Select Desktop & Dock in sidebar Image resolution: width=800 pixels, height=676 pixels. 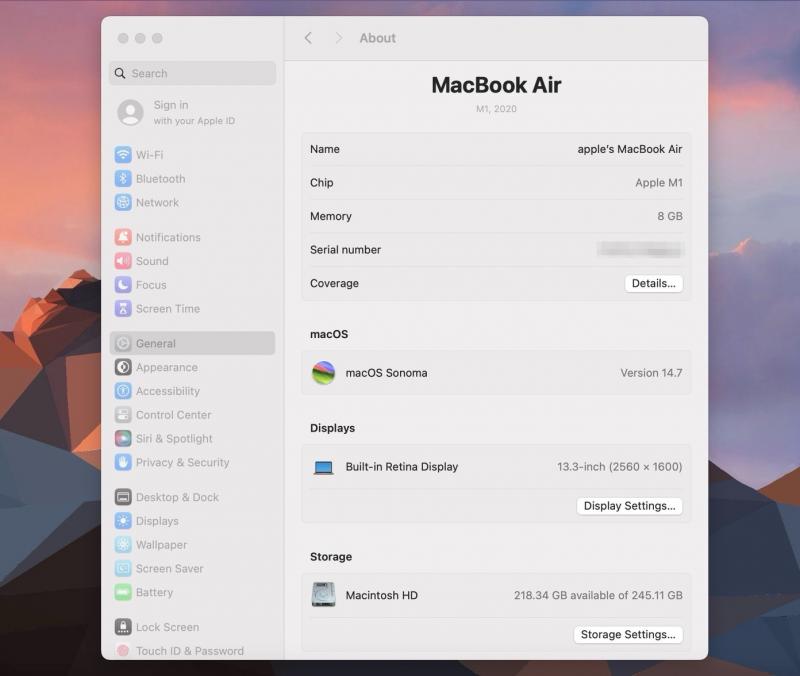click(x=193, y=497)
